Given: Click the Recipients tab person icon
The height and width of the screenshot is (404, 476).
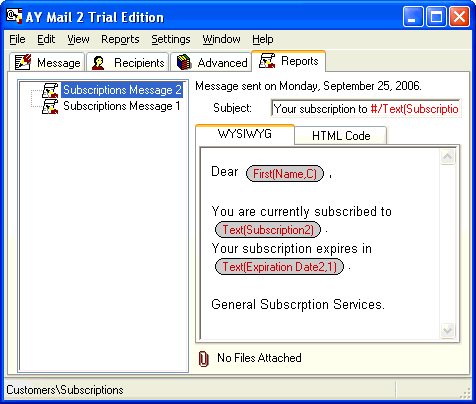Looking at the screenshot, I should pyautogui.click(x=98, y=63).
